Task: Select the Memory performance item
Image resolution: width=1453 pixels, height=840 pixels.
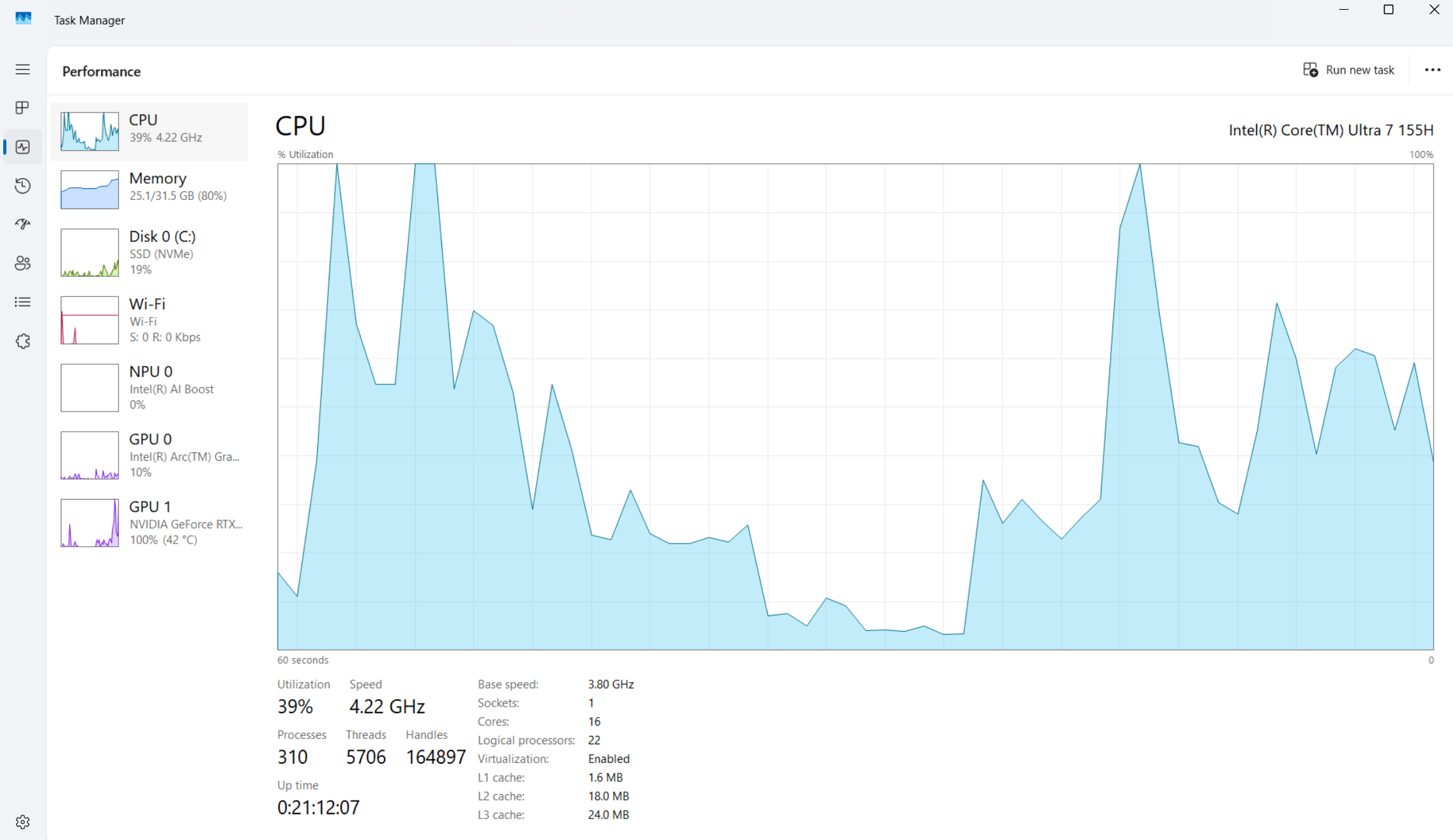Action: pos(150,190)
